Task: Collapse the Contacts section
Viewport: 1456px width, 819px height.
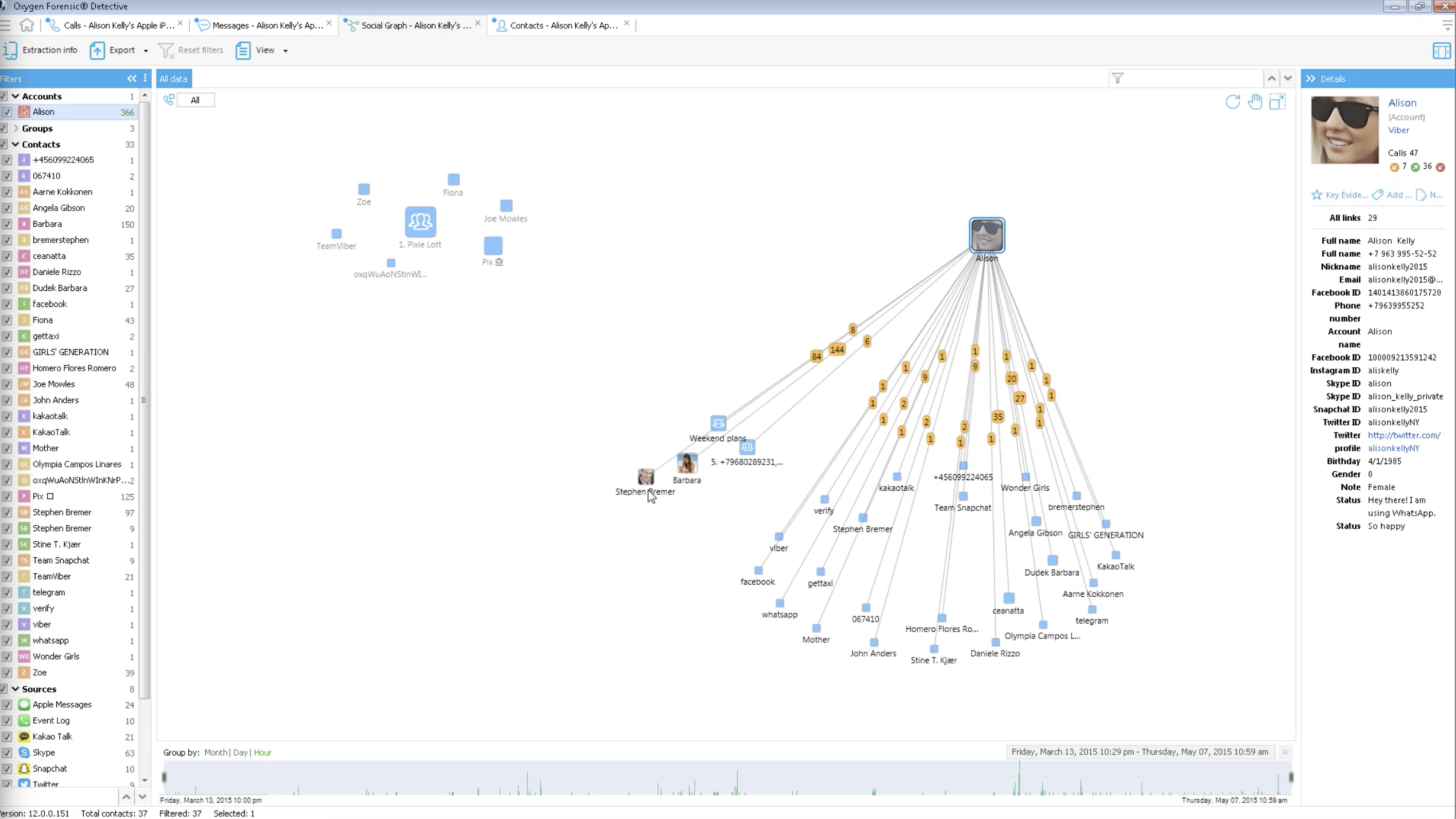Action: [15, 144]
